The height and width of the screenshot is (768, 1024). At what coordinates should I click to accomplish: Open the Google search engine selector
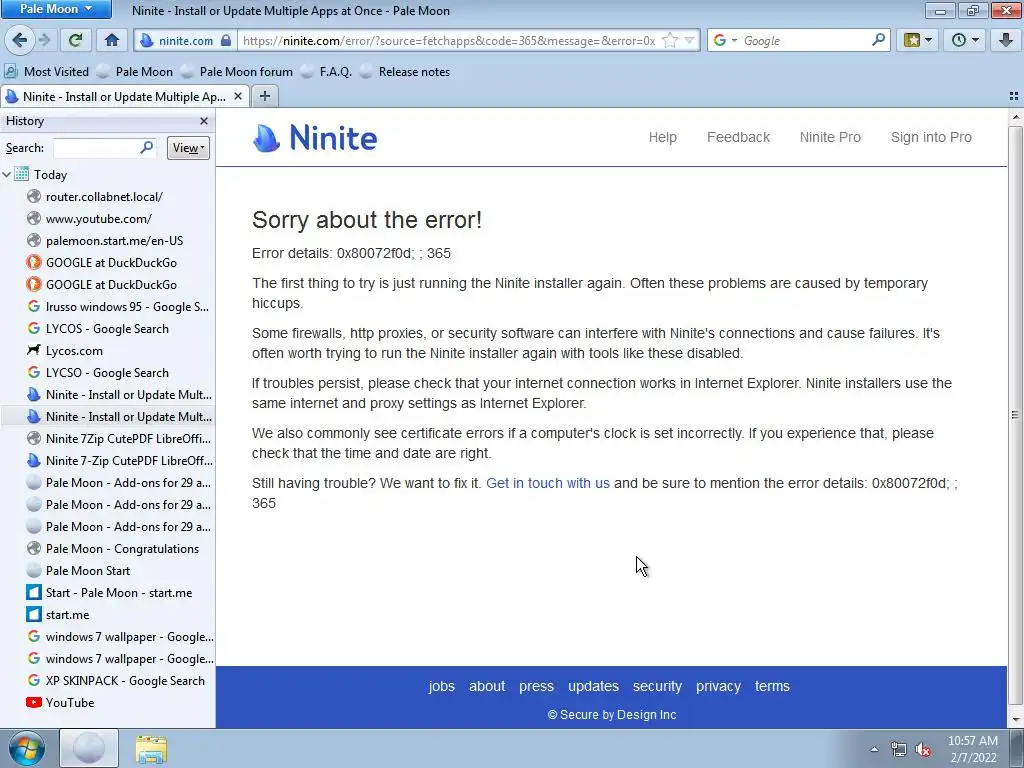(x=725, y=40)
